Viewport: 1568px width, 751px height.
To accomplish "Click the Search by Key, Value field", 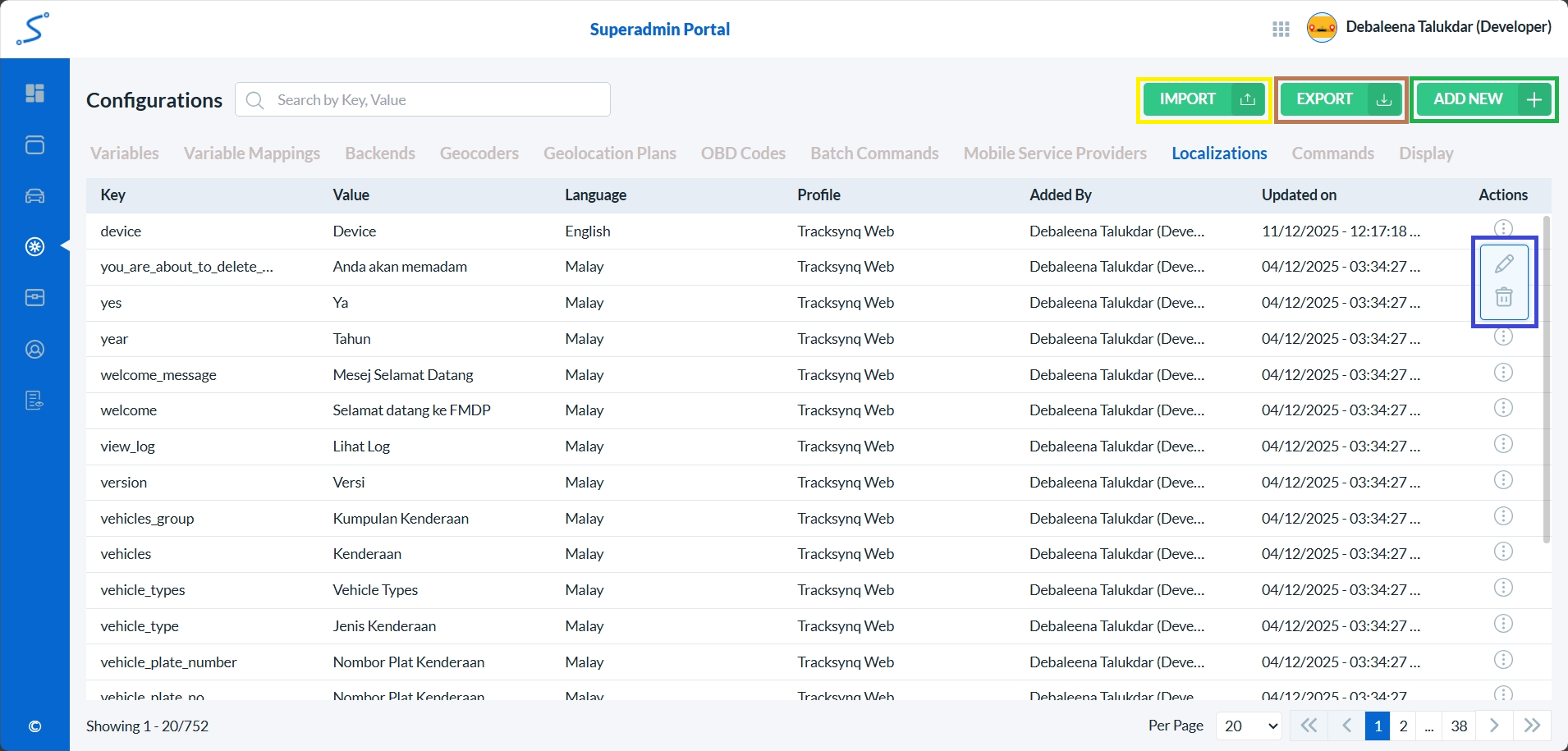I will 423,98.
